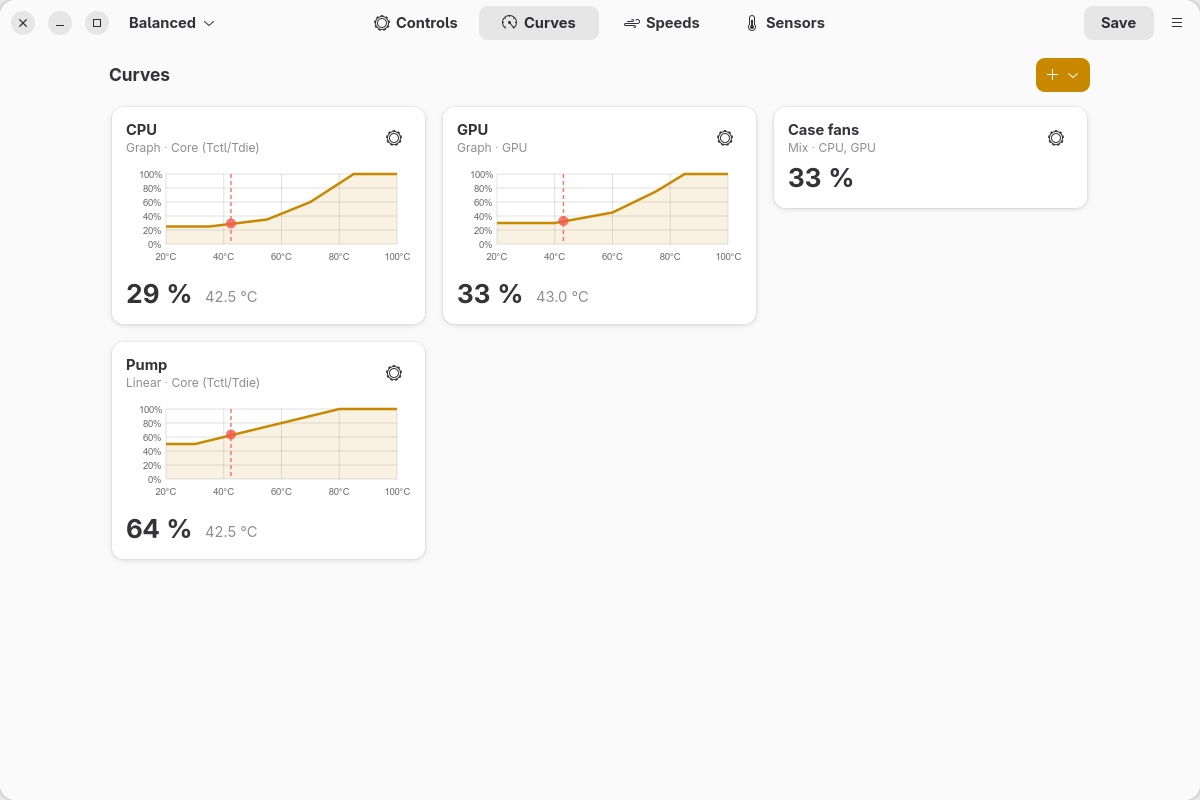Image resolution: width=1200 pixels, height=800 pixels.
Task: Click the GPU card title
Action: 472,130
